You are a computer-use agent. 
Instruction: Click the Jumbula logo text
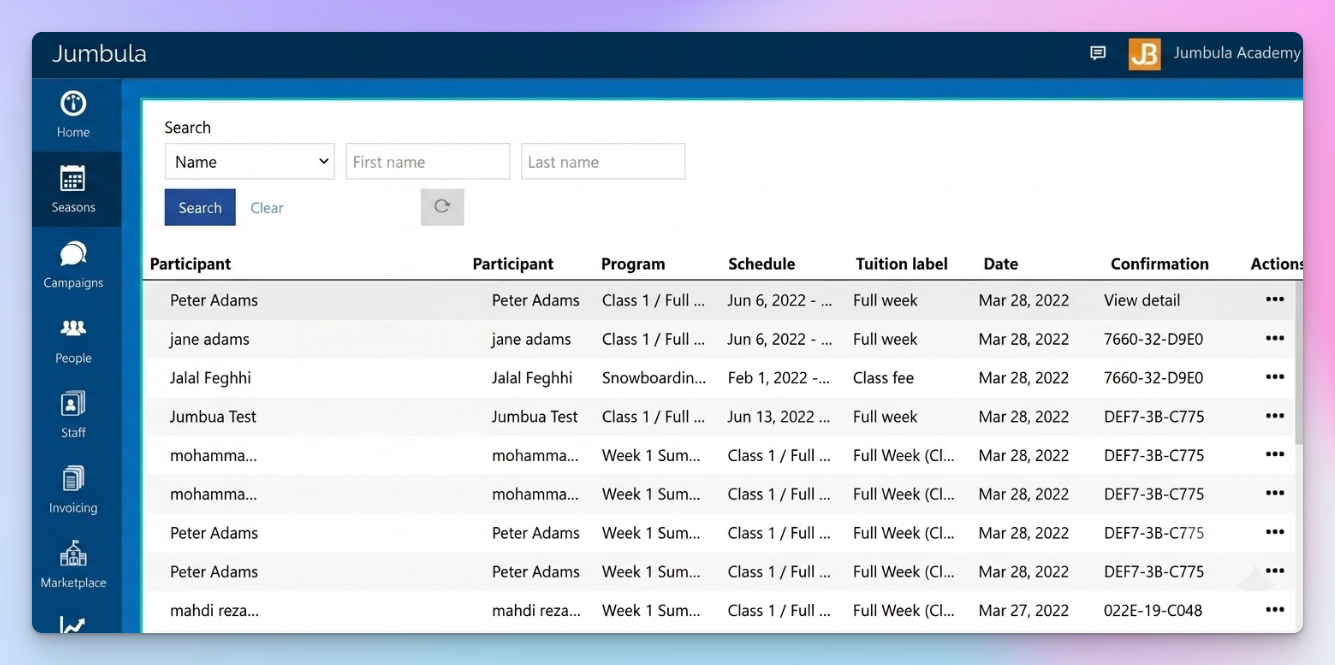[x=99, y=54]
